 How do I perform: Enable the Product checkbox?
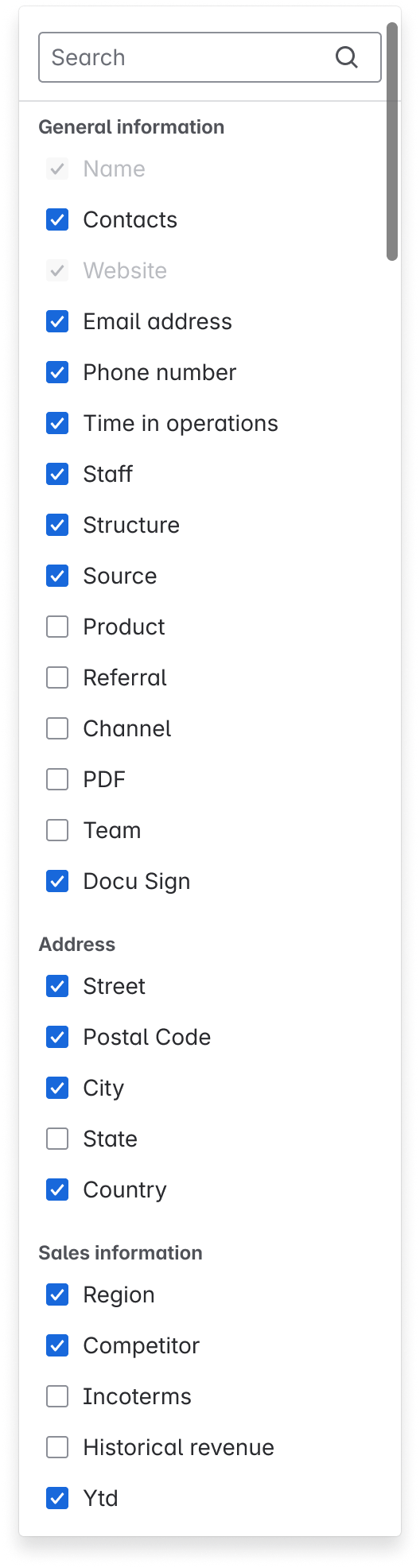tap(57, 627)
